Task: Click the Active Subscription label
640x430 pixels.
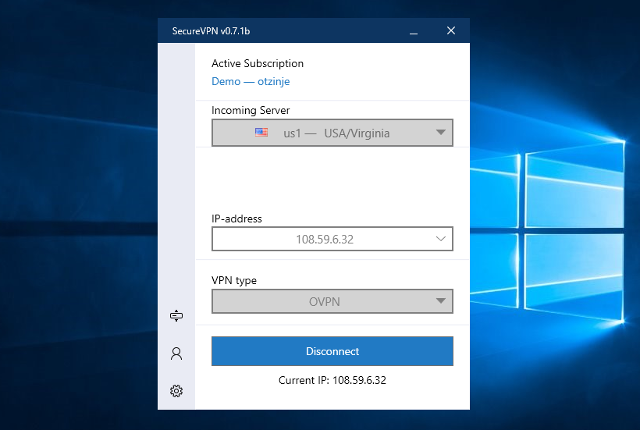Action: 258,63
